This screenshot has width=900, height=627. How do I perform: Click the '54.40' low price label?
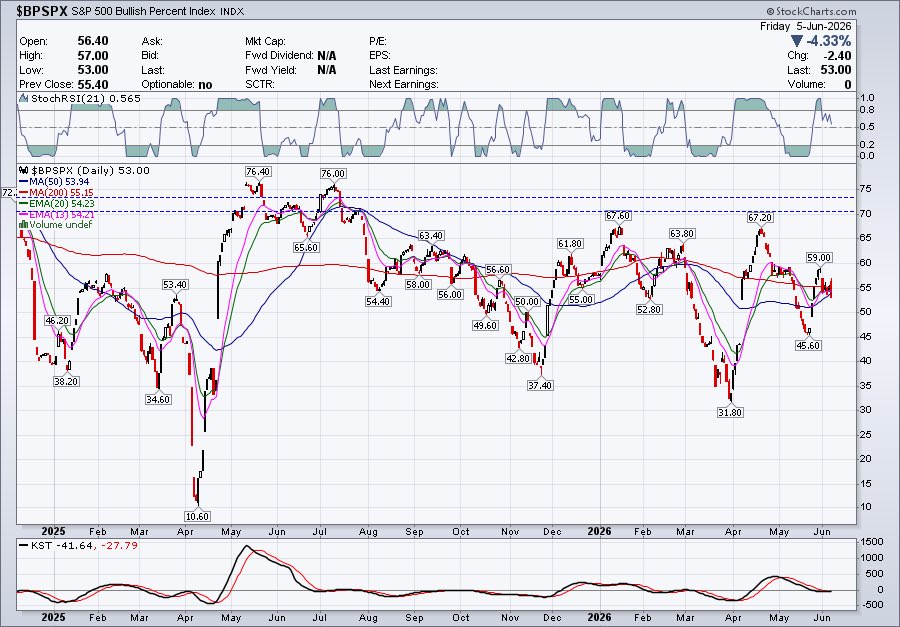(x=378, y=301)
